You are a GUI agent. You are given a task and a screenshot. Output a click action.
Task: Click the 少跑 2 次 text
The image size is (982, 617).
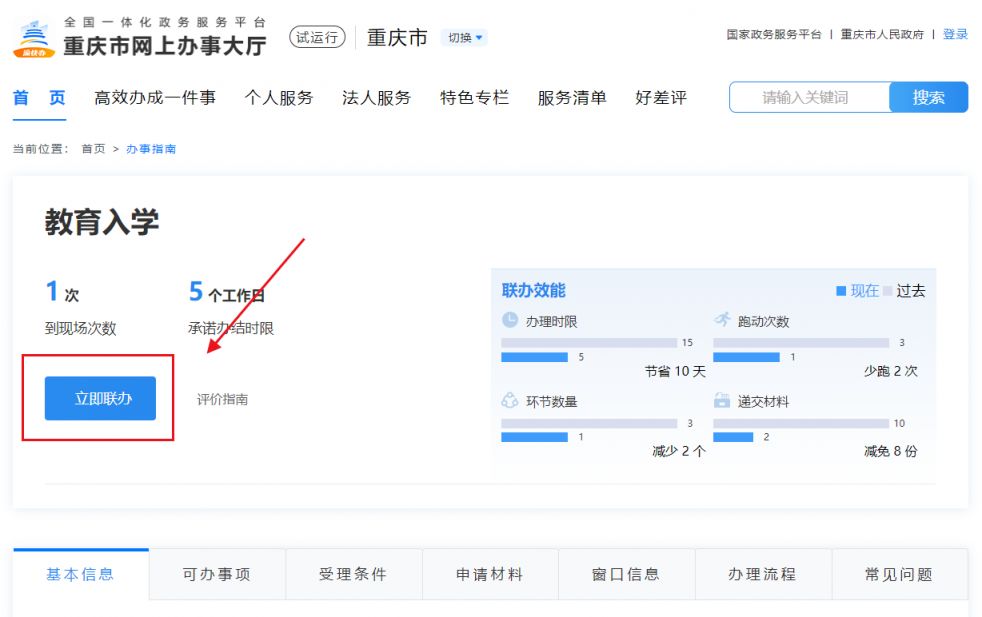(891, 371)
